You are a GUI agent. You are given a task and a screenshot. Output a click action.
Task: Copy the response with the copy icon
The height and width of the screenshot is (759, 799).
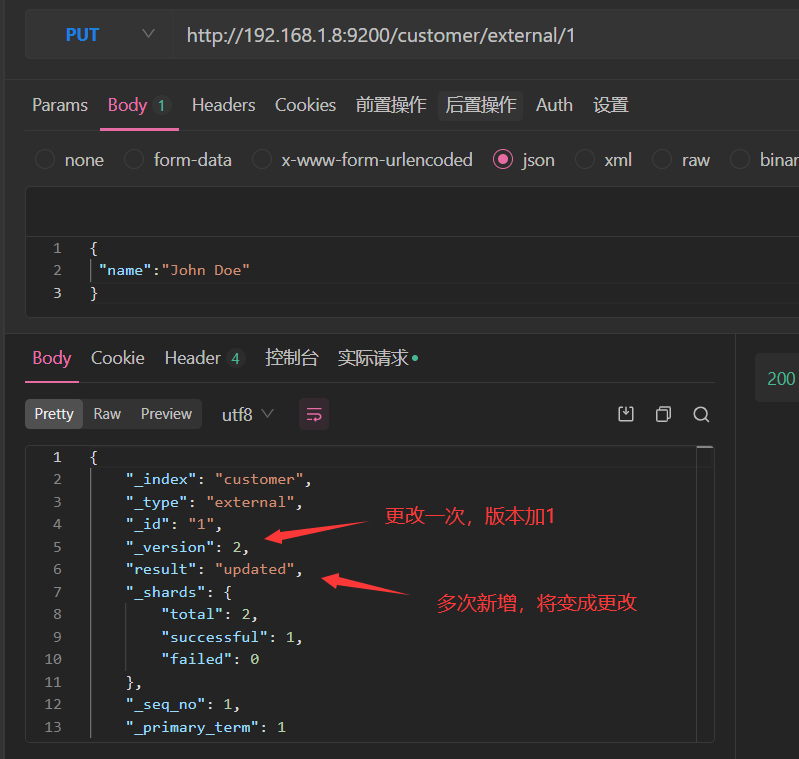663,414
